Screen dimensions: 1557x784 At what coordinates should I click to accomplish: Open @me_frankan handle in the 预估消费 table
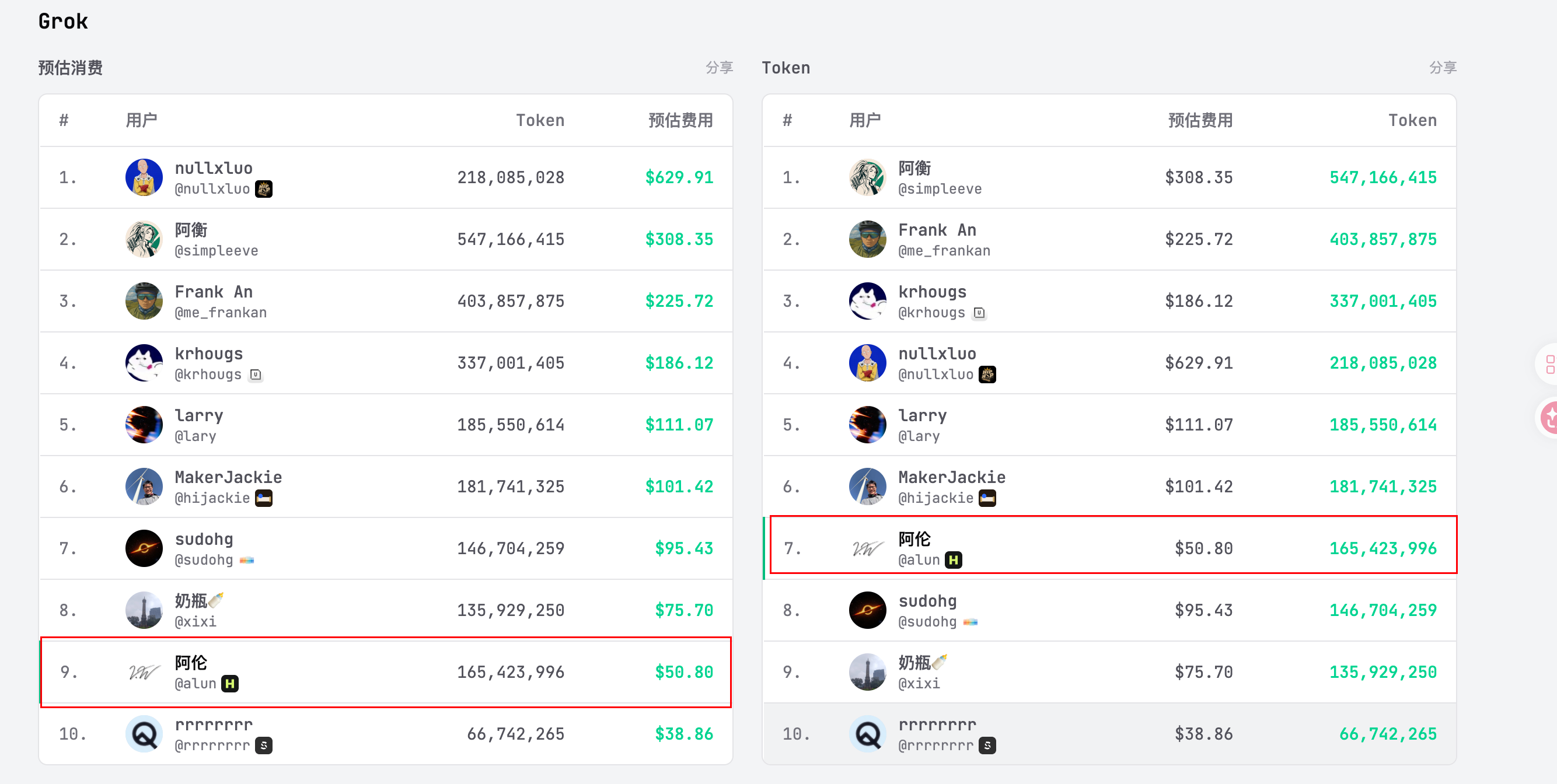point(221,312)
